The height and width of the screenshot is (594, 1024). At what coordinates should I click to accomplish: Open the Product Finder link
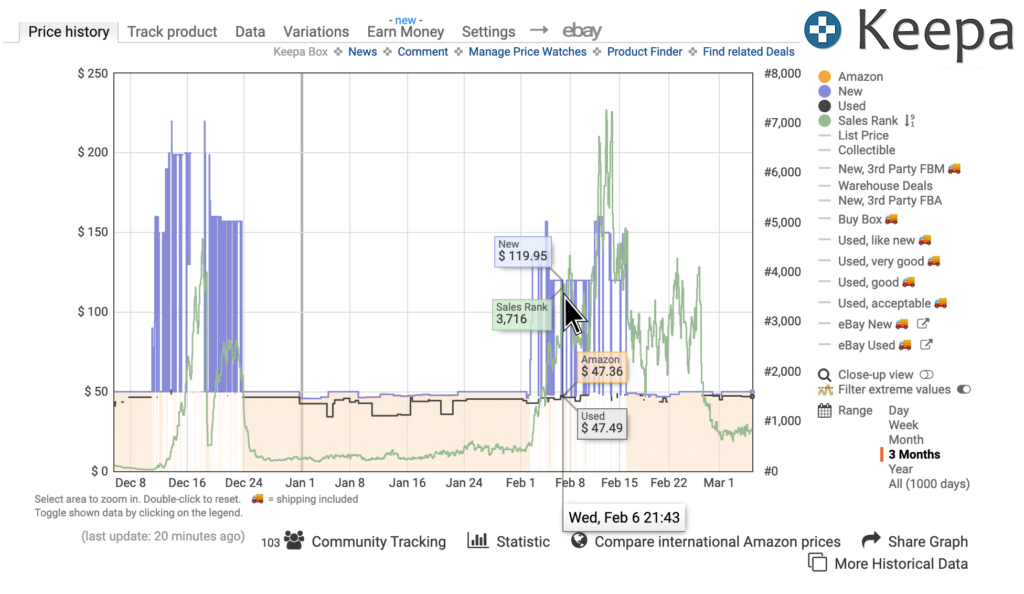point(645,52)
